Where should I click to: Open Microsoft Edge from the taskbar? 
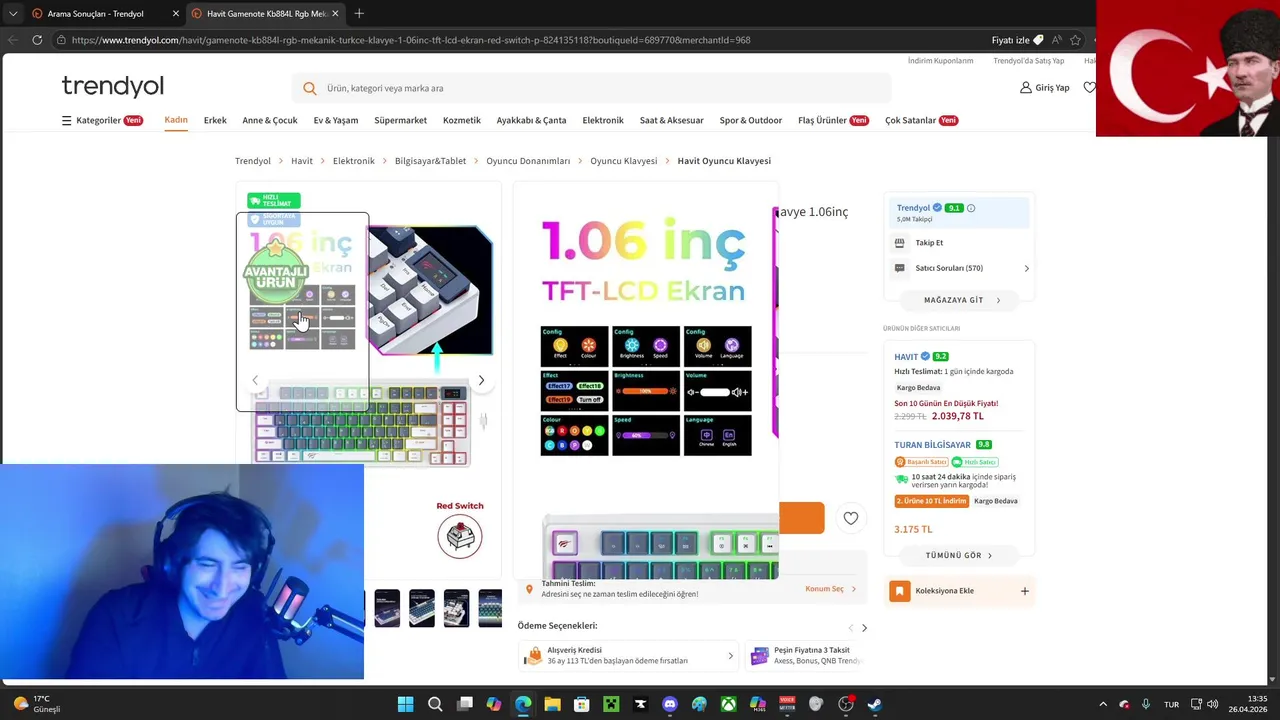click(523, 704)
